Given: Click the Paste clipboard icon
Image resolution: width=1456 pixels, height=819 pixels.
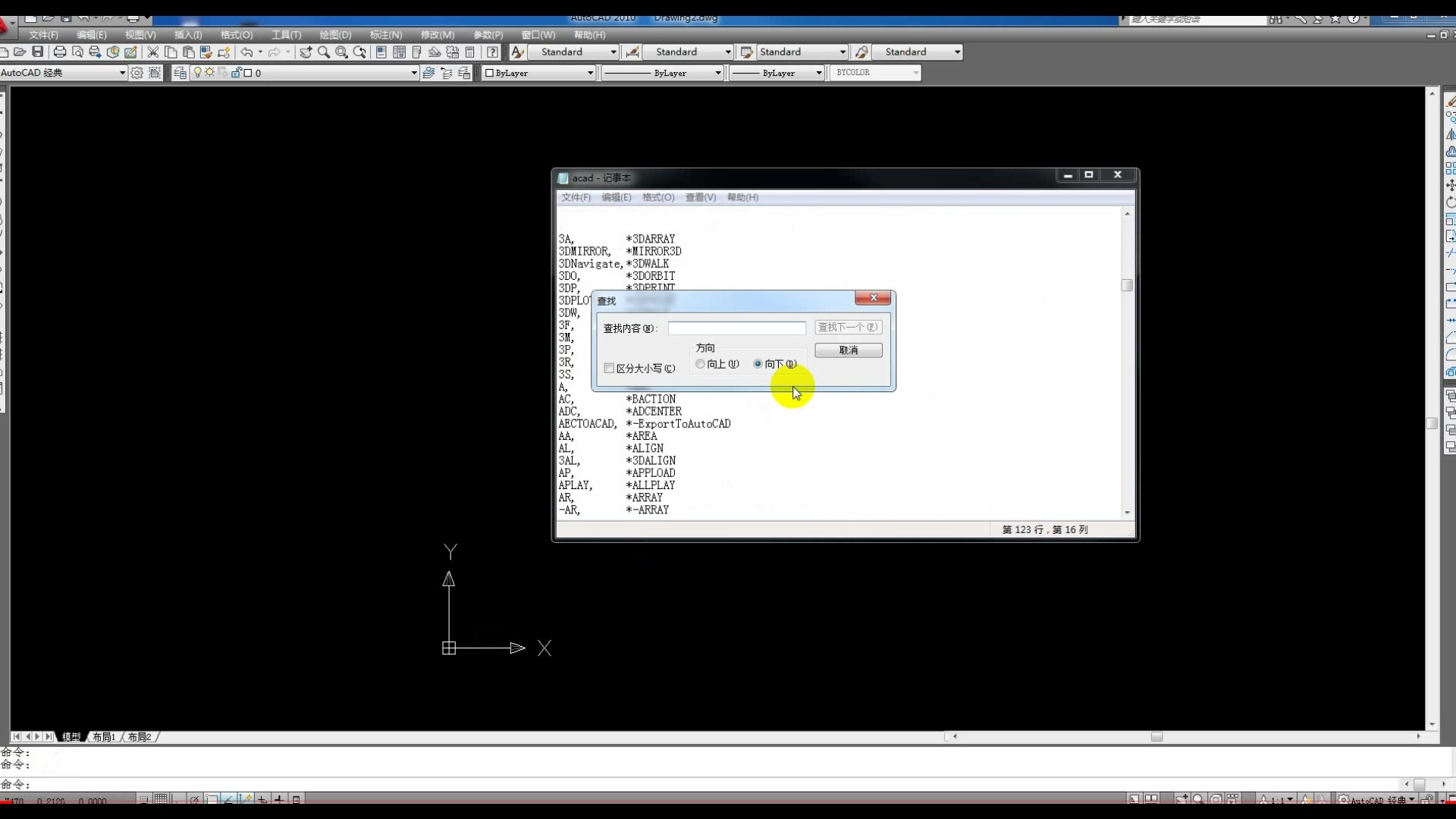Looking at the screenshot, I should pos(188,52).
